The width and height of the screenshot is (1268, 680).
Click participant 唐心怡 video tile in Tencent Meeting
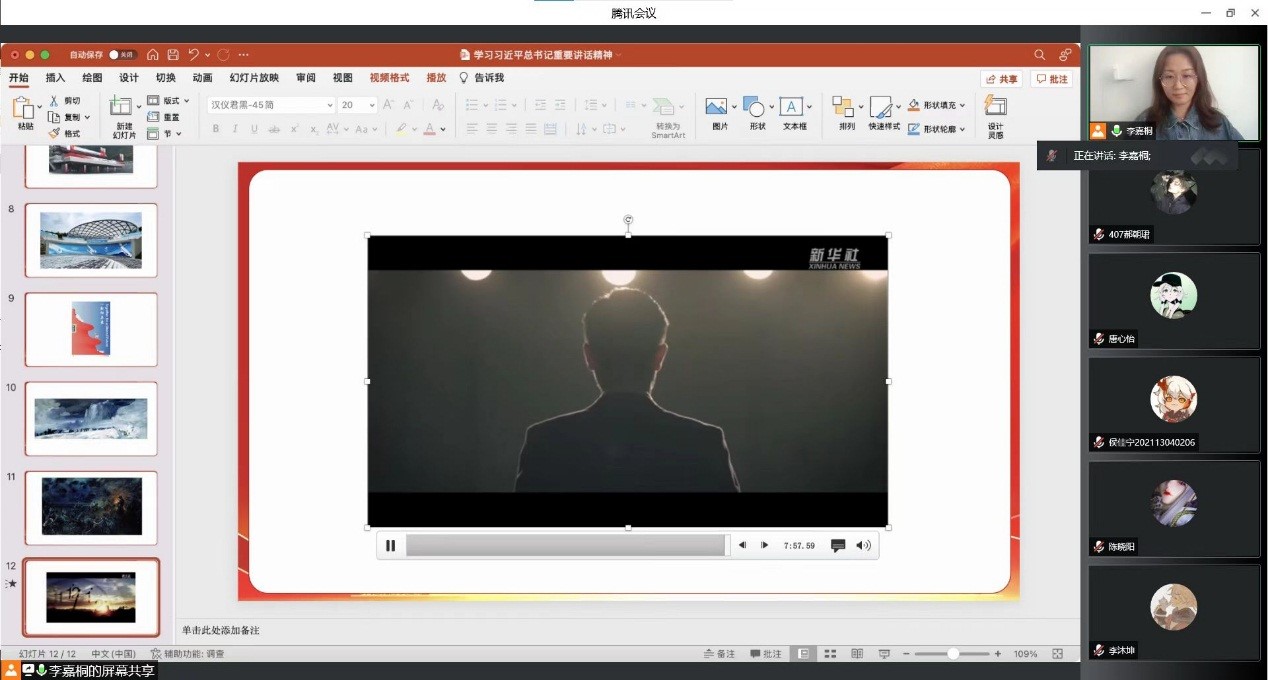1174,300
